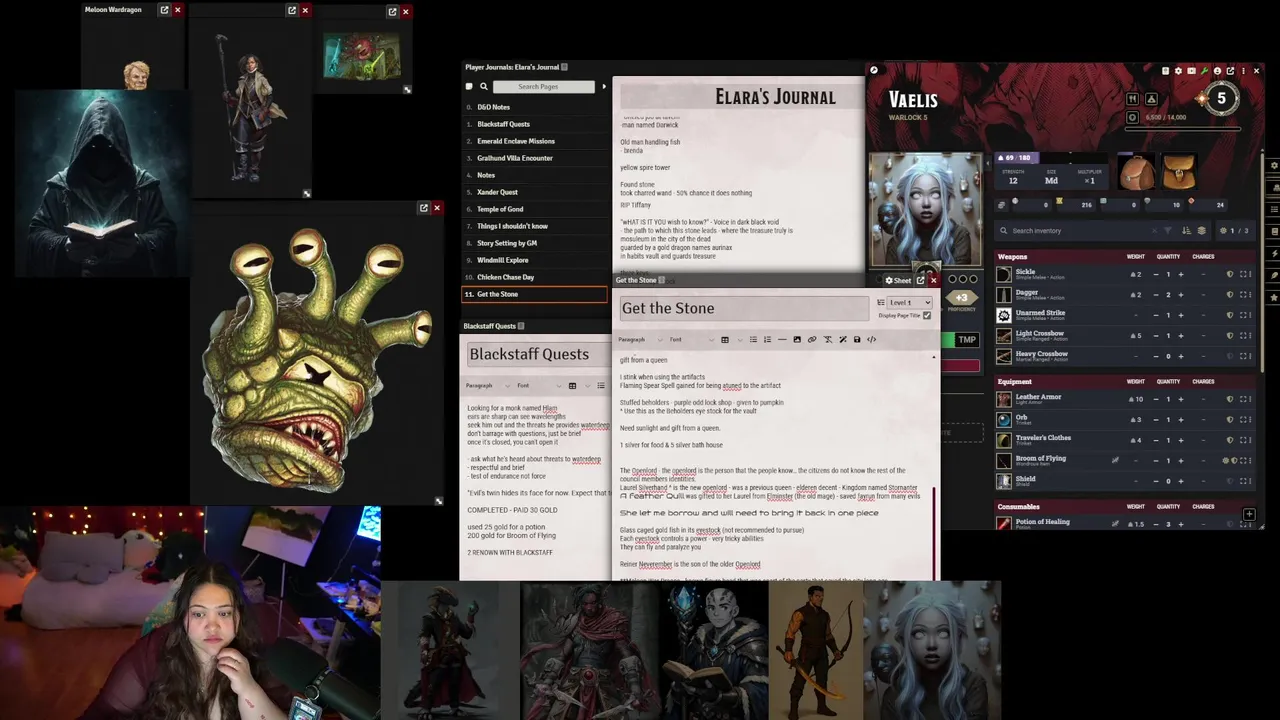Expand table options arrow in Get the Stone editor
Viewport: 1280px width, 720px height.
point(740,339)
